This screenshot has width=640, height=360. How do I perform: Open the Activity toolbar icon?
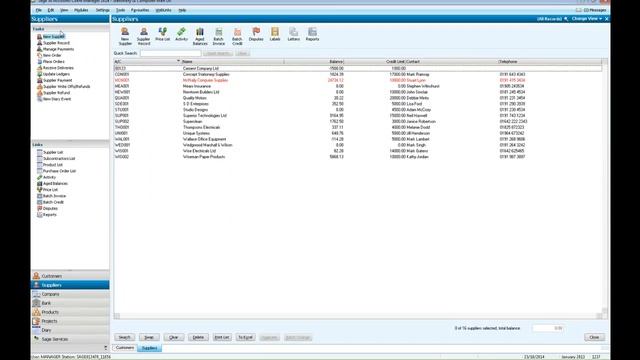click(x=181, y=34)
